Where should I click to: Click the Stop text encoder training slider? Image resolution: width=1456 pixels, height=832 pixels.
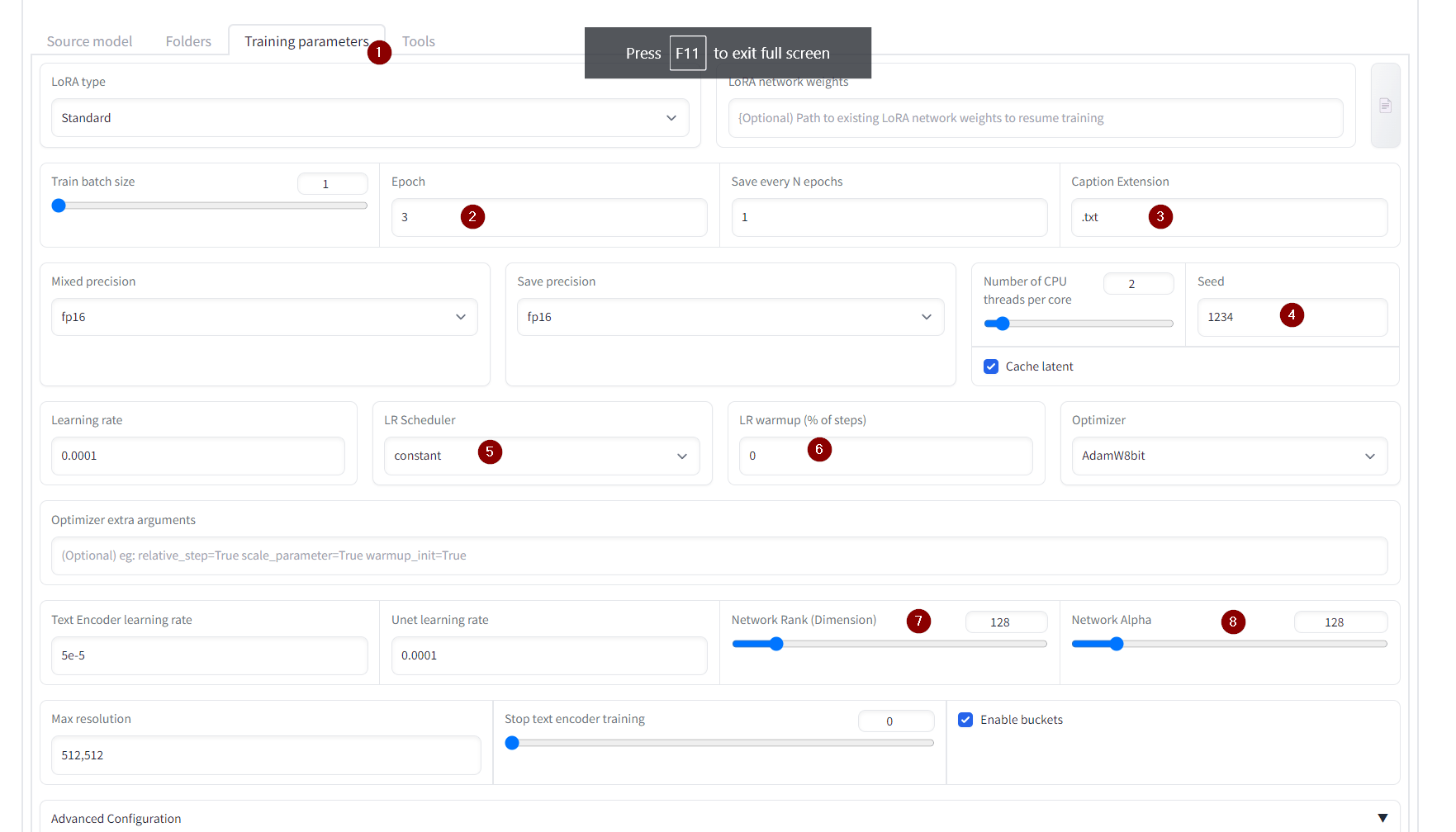[x=719, y=743]
